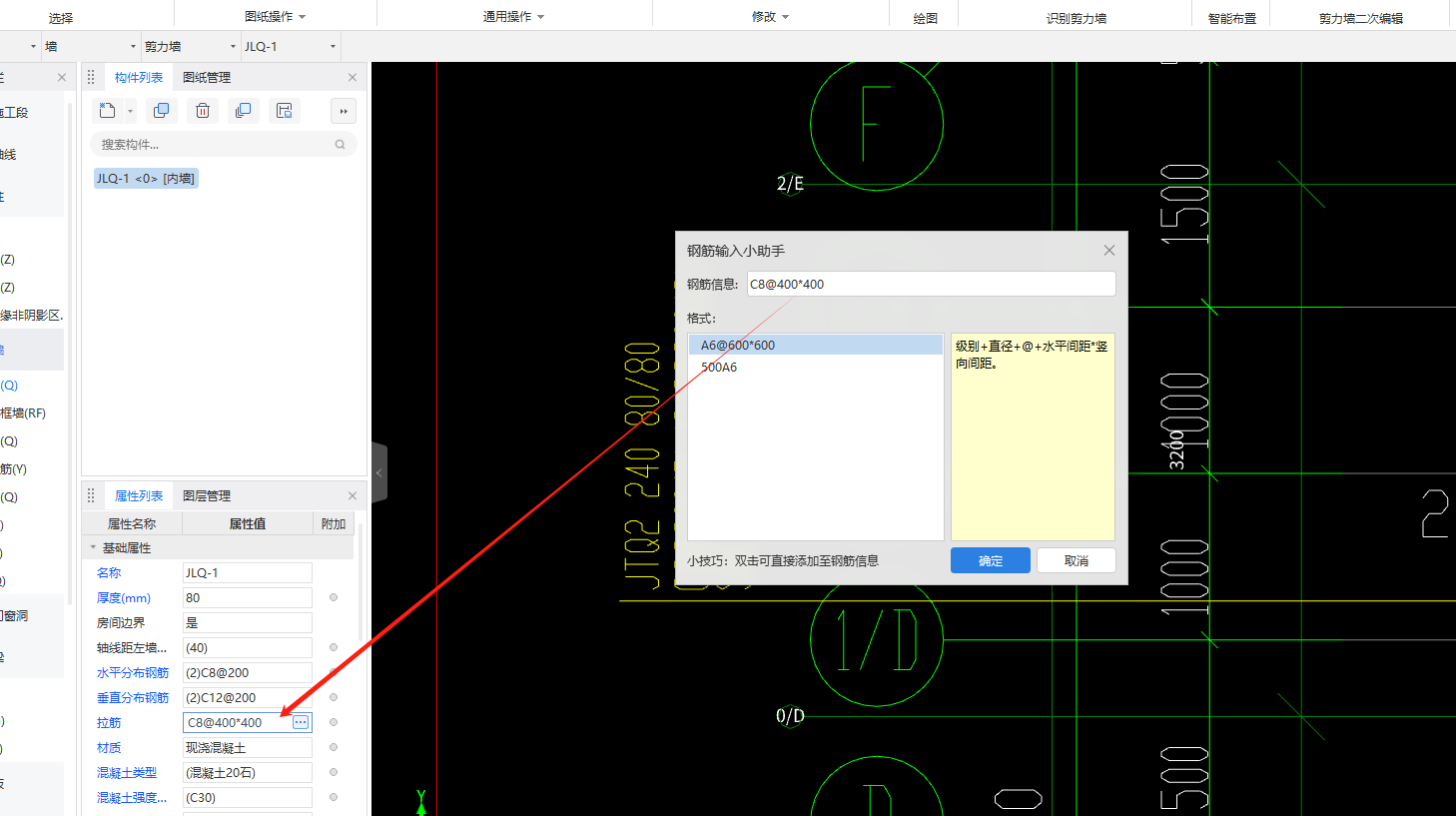Click the property list panel grip handle
Image resolution: width=1456 pixels, height=816 pixels.
point(91,496)
